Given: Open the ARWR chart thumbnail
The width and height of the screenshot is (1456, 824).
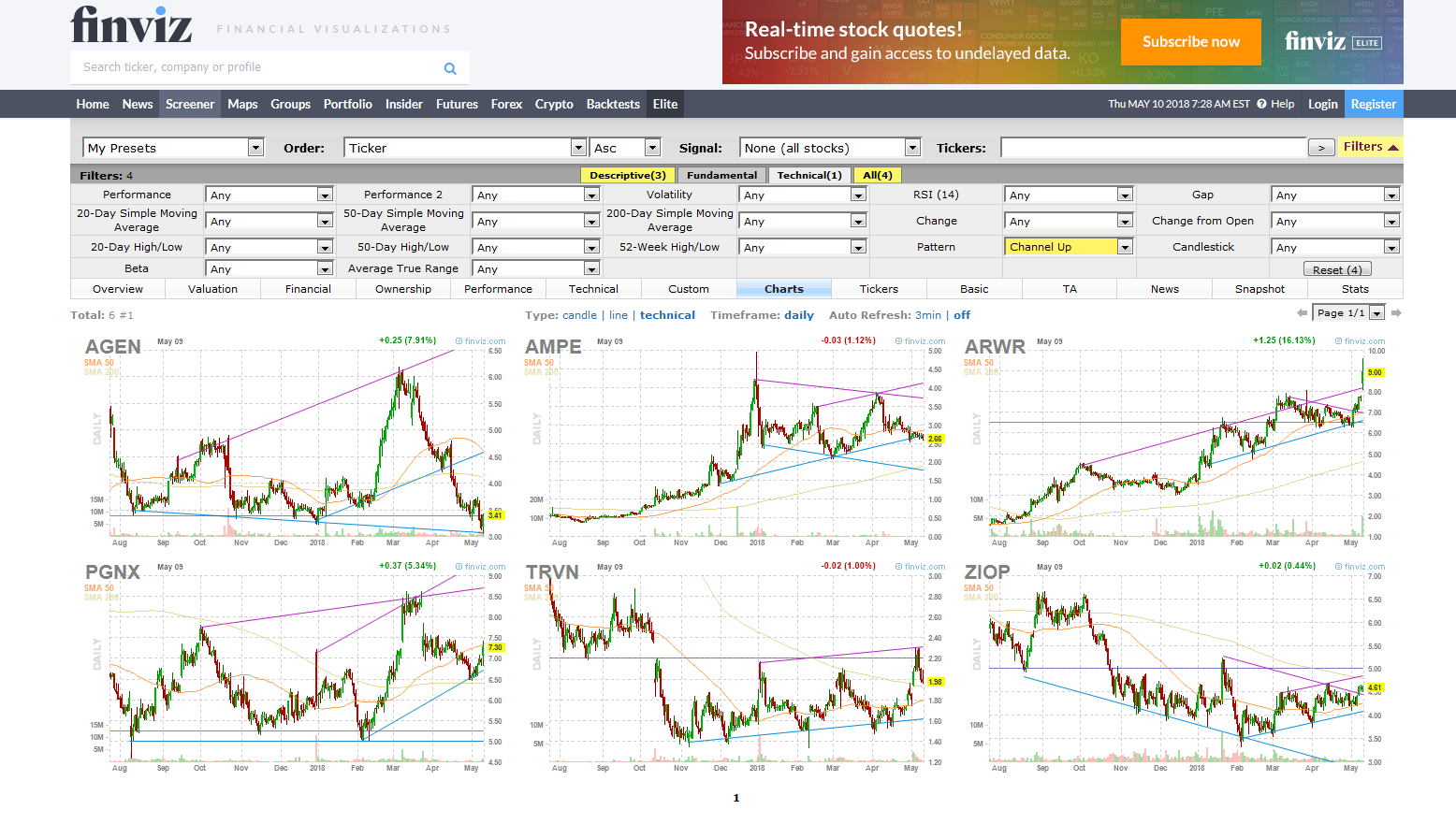Looking at the screenshot, I should point(1174,441).
